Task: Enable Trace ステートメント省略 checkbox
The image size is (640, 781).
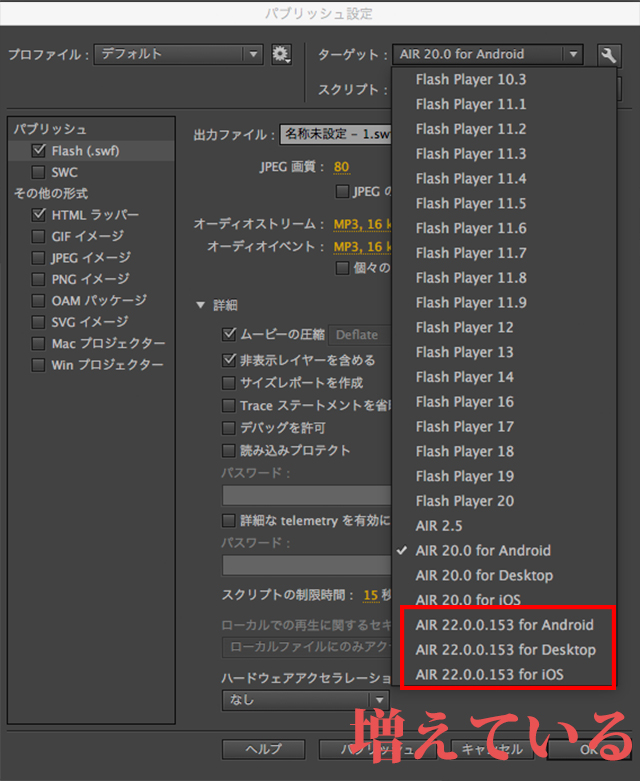Action: pyautogui.click(x=229, y=405)
